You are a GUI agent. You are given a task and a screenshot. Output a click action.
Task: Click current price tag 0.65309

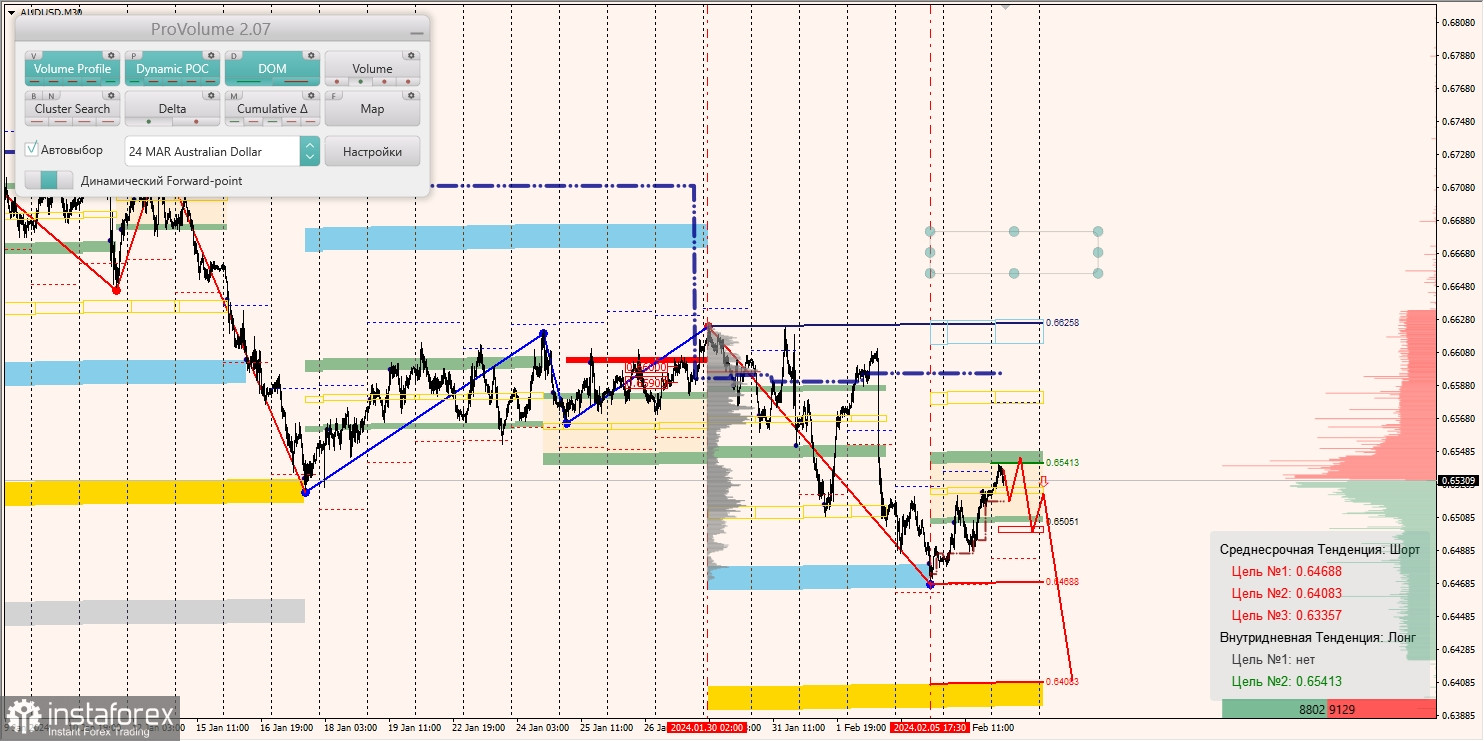[1458, 481]
